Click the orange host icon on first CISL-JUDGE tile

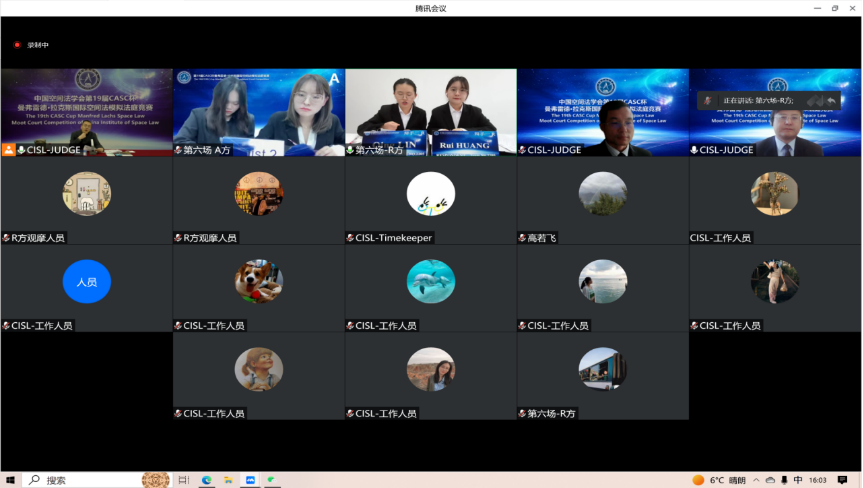click(9, 150)
